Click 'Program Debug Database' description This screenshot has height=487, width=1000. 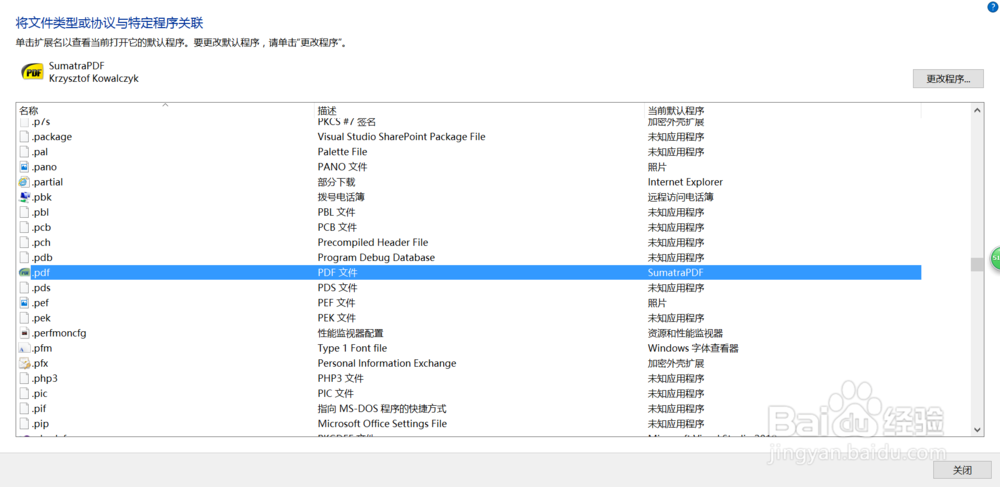coord(376,258)
